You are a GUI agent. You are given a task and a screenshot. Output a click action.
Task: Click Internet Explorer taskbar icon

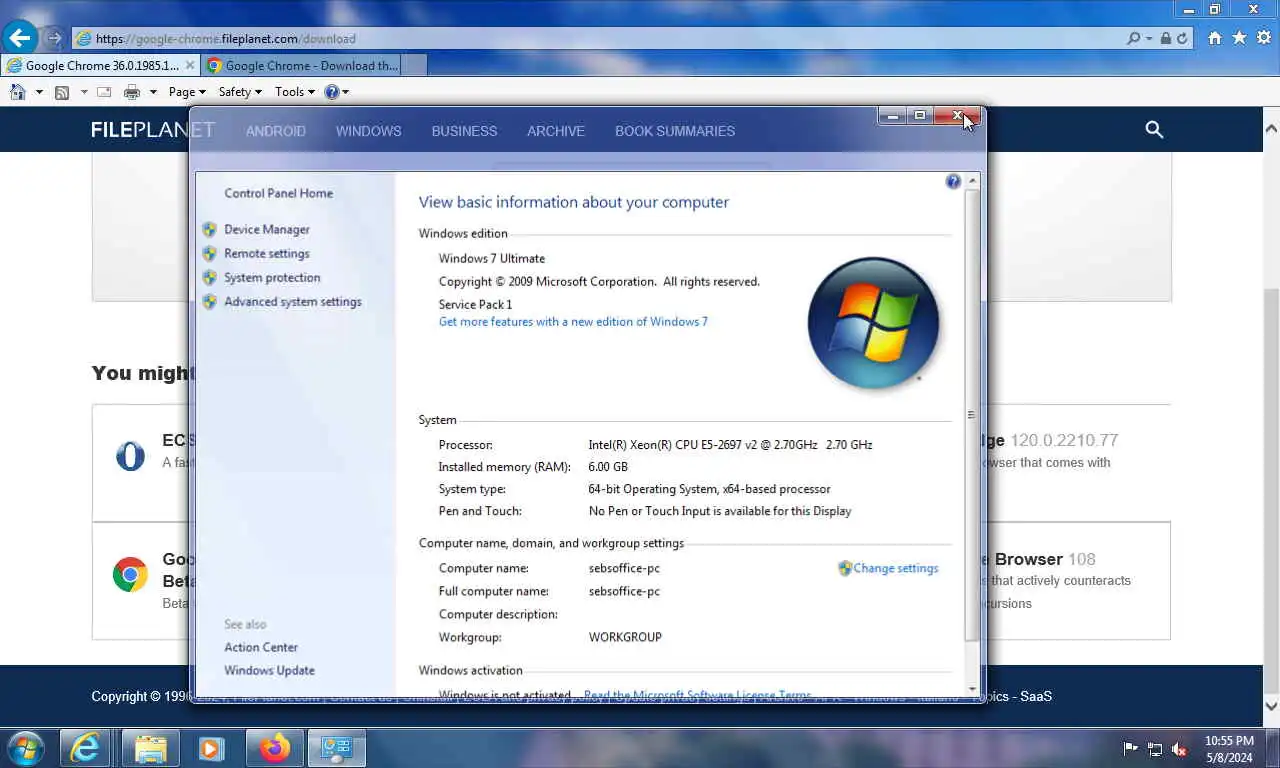85,748
